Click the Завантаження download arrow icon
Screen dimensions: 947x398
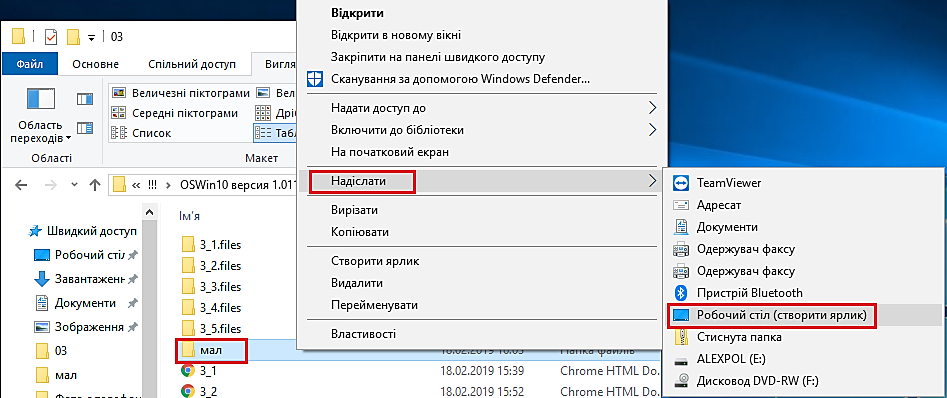click(x=41, y=279)
